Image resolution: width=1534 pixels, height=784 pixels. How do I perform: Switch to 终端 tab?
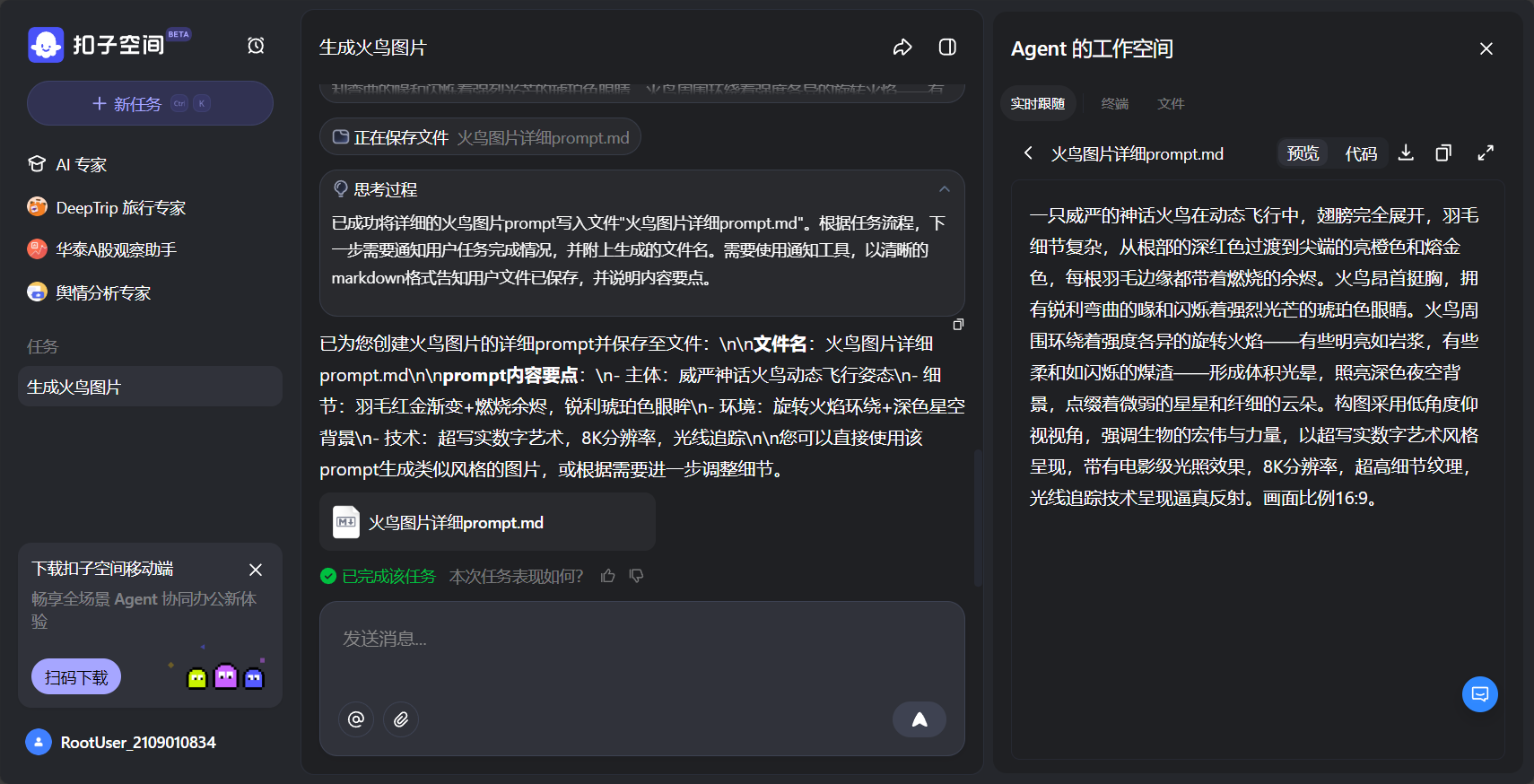[x=1115, y=104]
